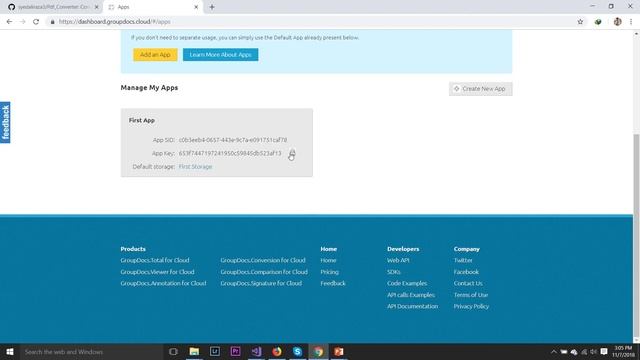Screen dimensions: 640x360
Task: Open Terms of Use link
Action: tap(471, 295)
